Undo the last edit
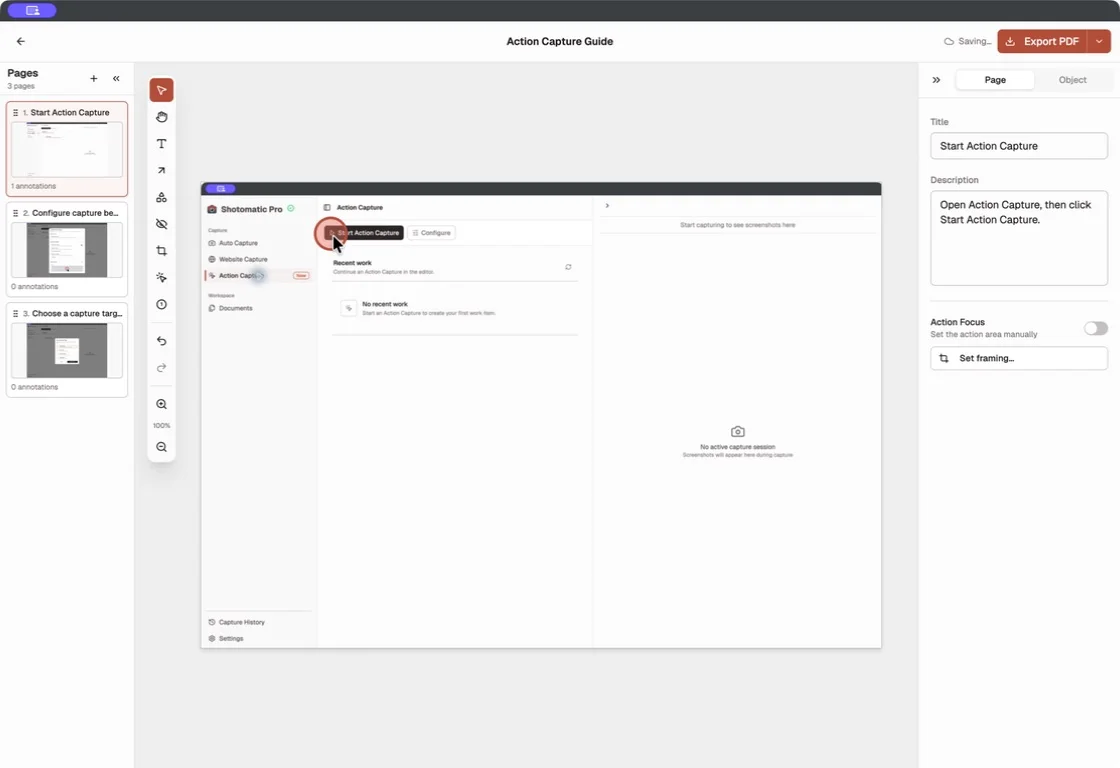The height and width of the screenshot is (768, 1120). pyautogui.click(x=161, y=341)
